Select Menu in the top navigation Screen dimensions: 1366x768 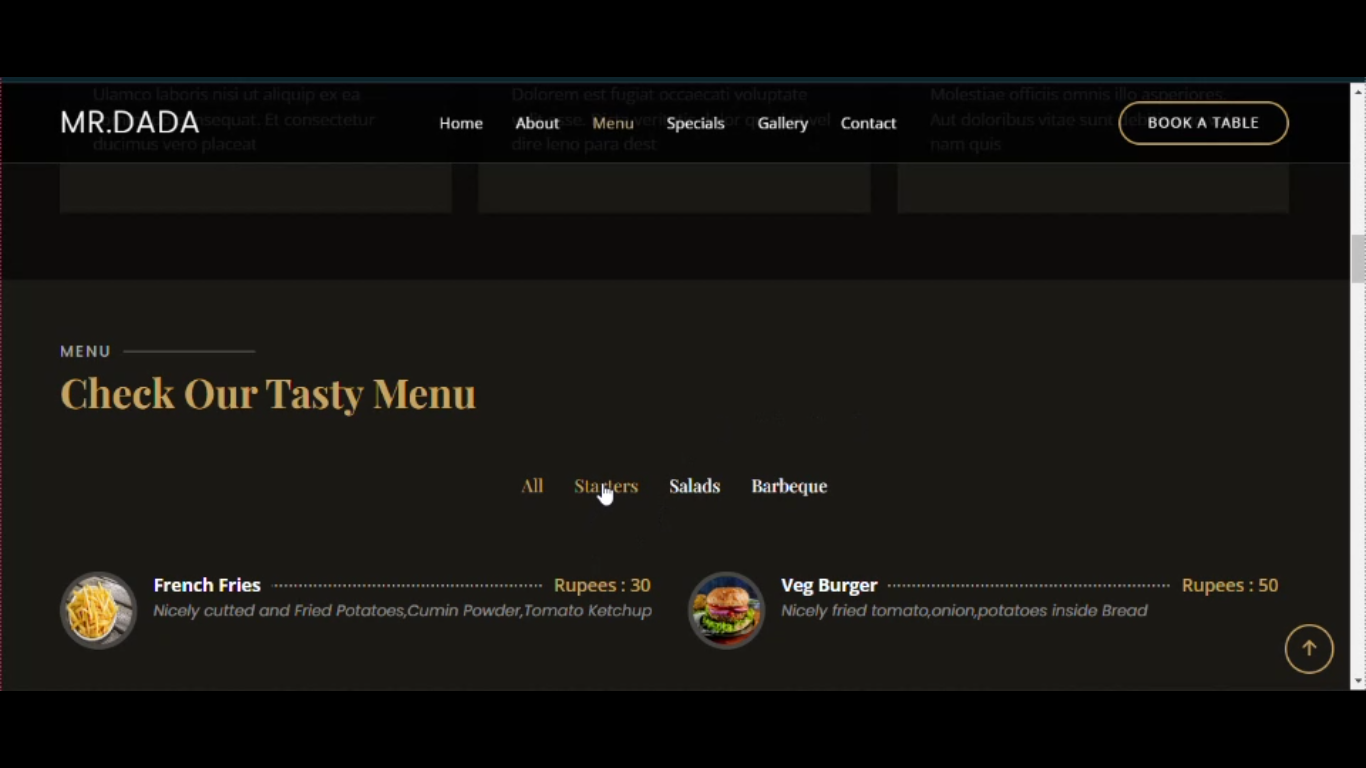coord(613,123)
